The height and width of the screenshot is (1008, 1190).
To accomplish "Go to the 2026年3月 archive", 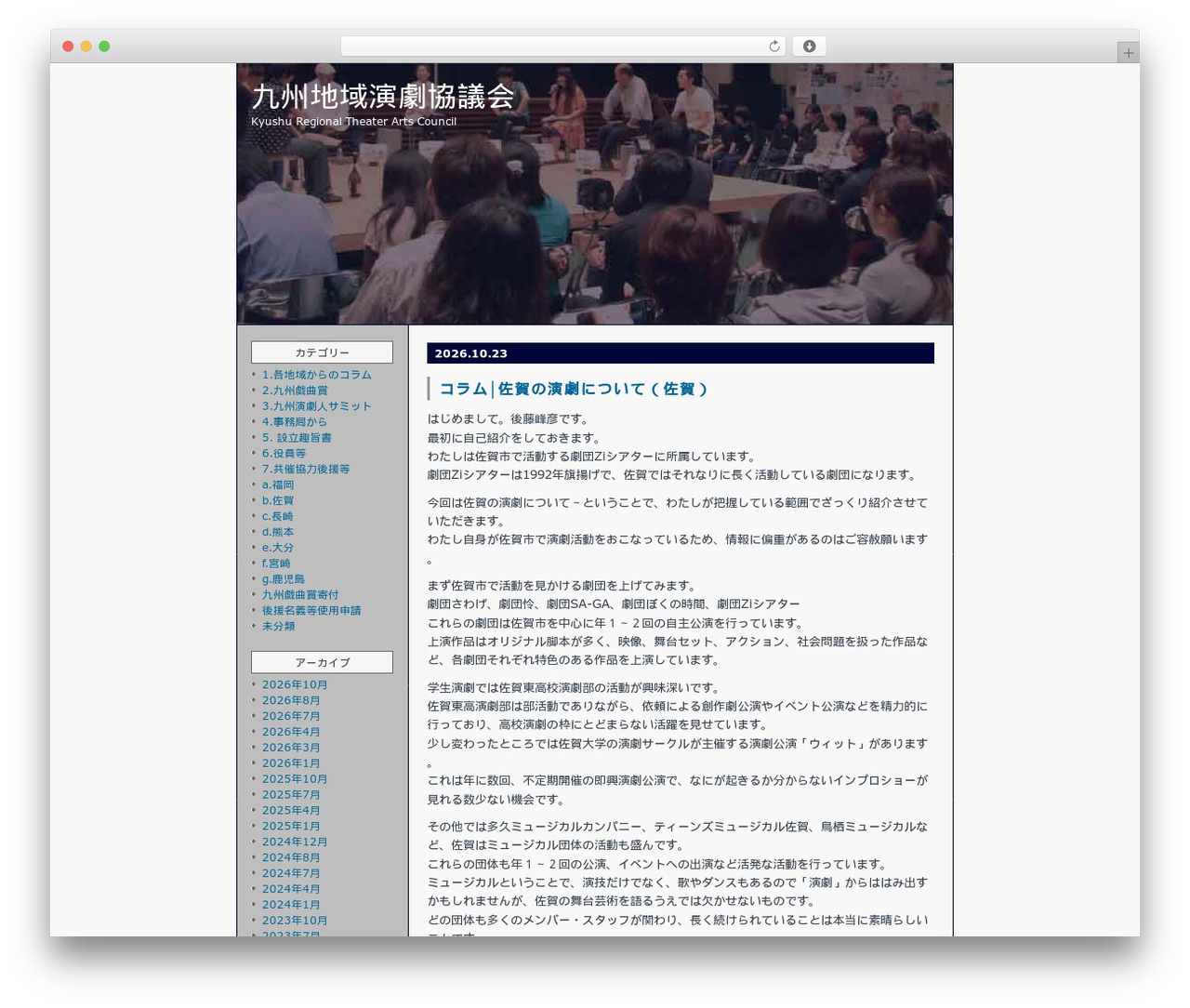I will pyautogui.click(x=291, y=749).
